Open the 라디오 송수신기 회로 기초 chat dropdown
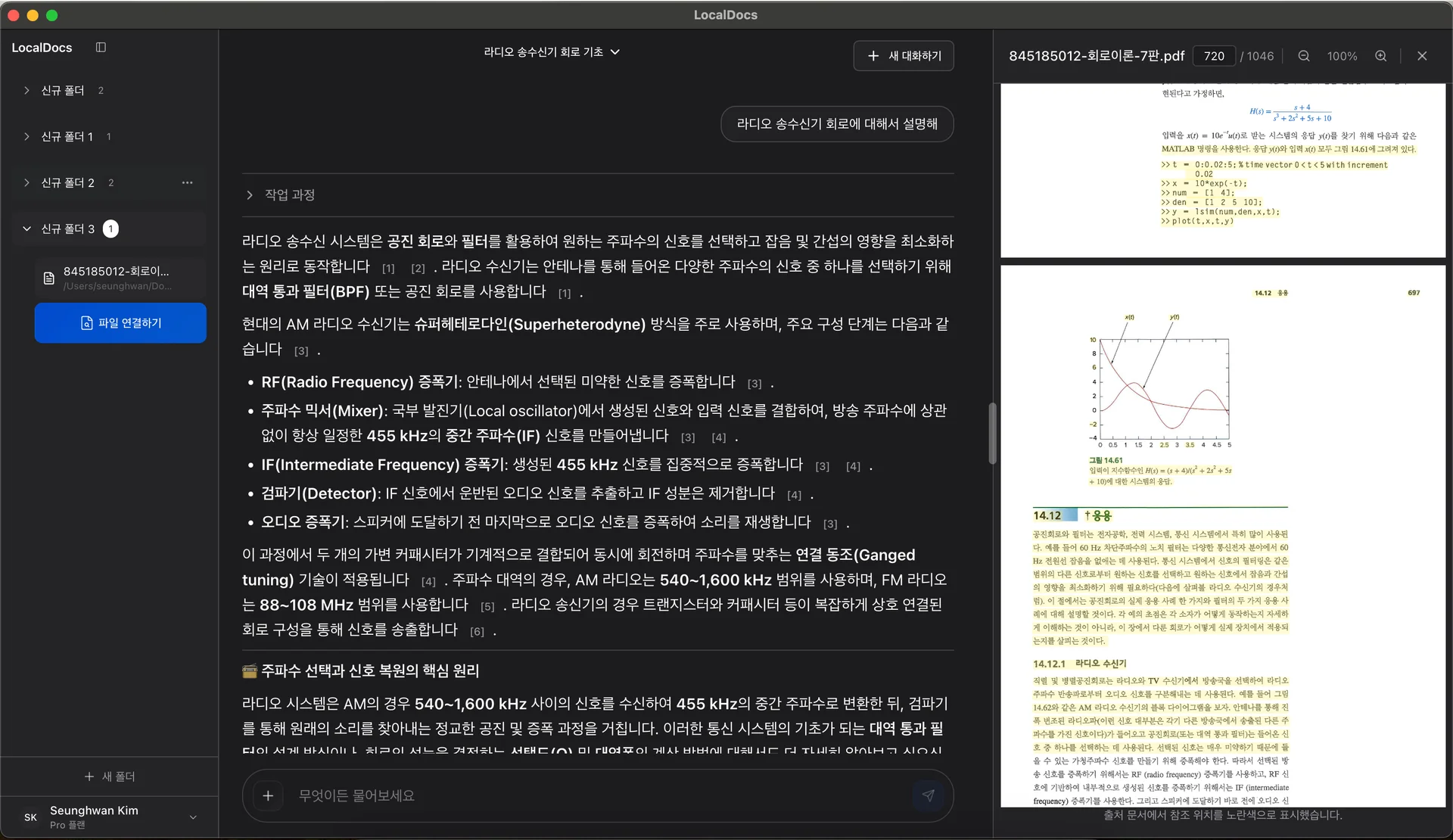 pyautogui.click(x=616, y=52)
